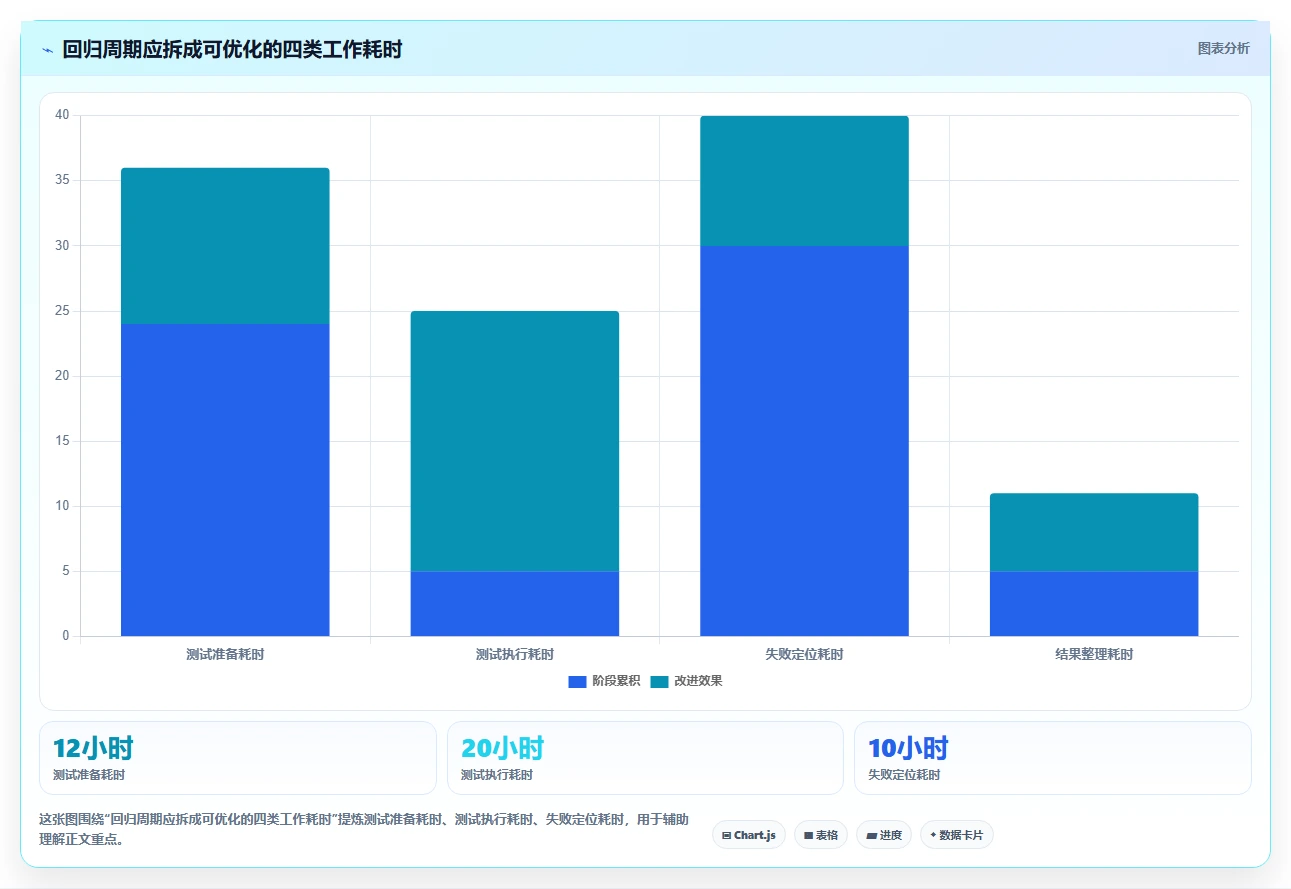Click the blue 阶段累积 legend color box

pyautogui.click(x=577, y=681)
